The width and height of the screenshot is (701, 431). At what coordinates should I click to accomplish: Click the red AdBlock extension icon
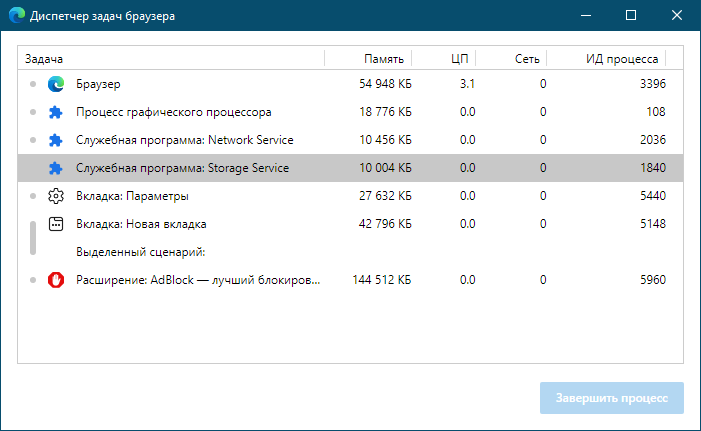coord(56,280)
